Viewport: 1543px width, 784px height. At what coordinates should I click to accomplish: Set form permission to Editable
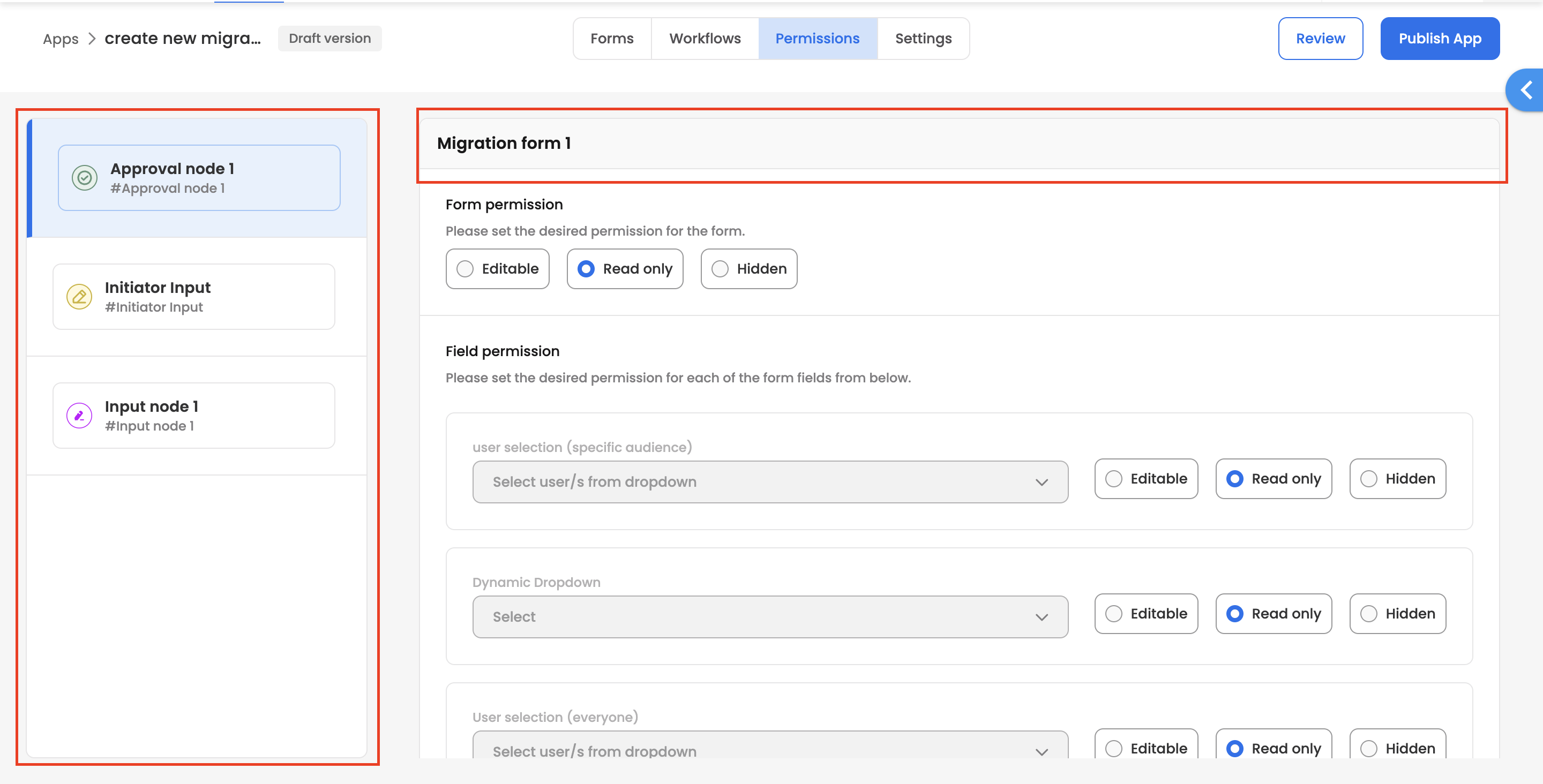click(x=497, y=269)
